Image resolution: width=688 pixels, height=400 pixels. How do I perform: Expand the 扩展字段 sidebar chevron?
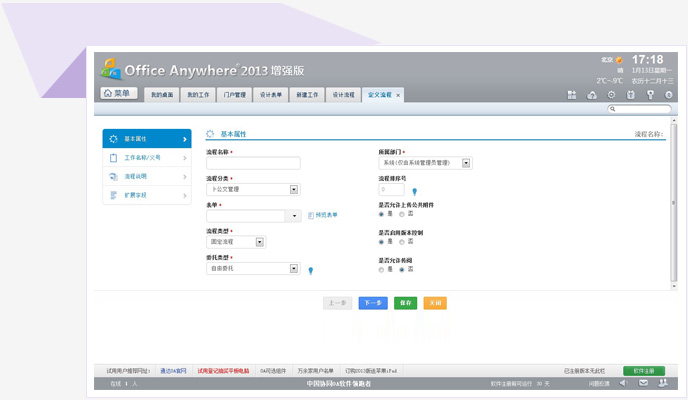(x=185, y=196)
